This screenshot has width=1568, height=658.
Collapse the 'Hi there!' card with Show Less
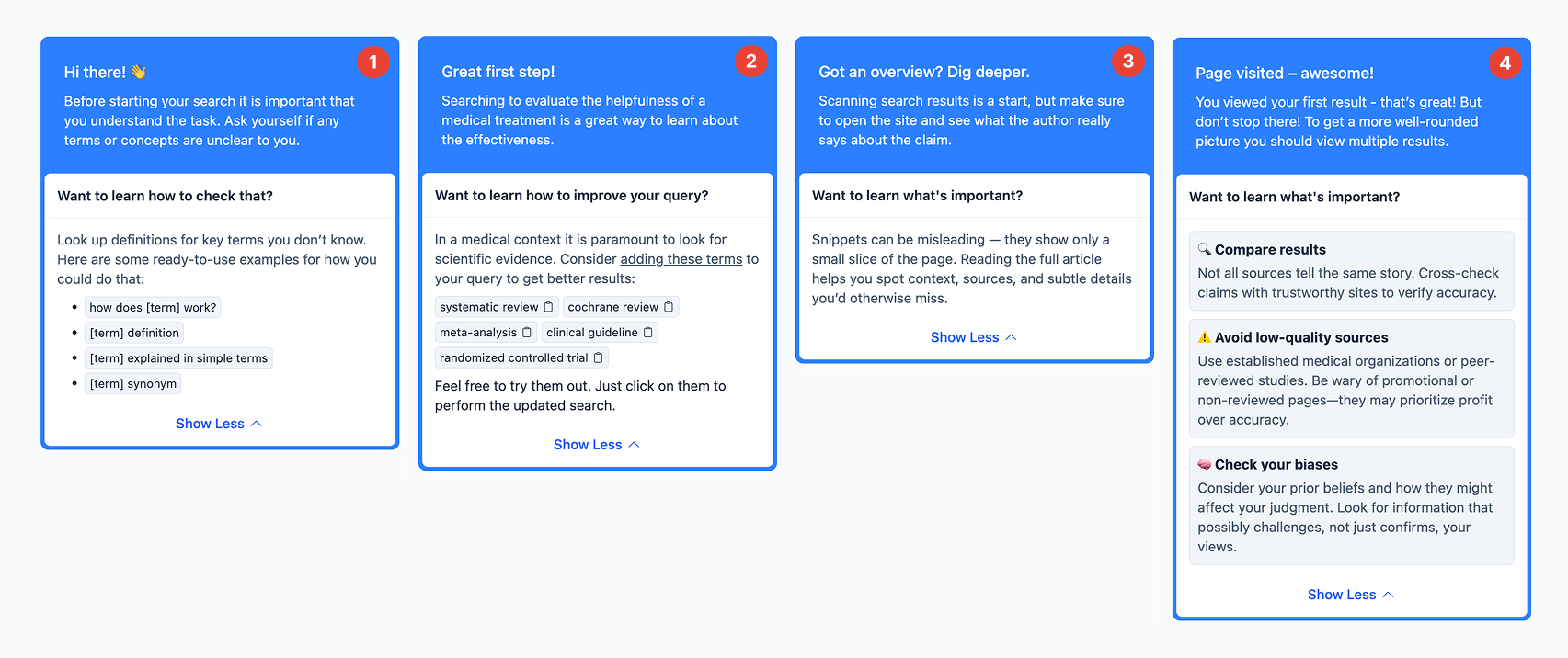[219, 424]
